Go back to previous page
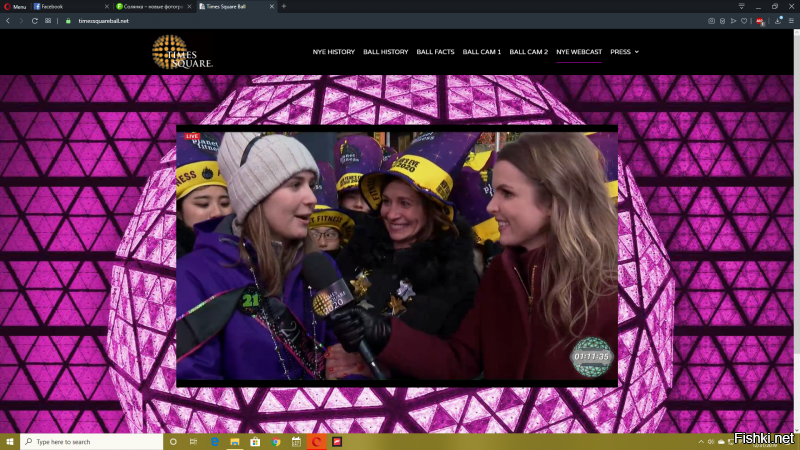The height and width of the screenshot is (450, 800). tap(8, 21)
